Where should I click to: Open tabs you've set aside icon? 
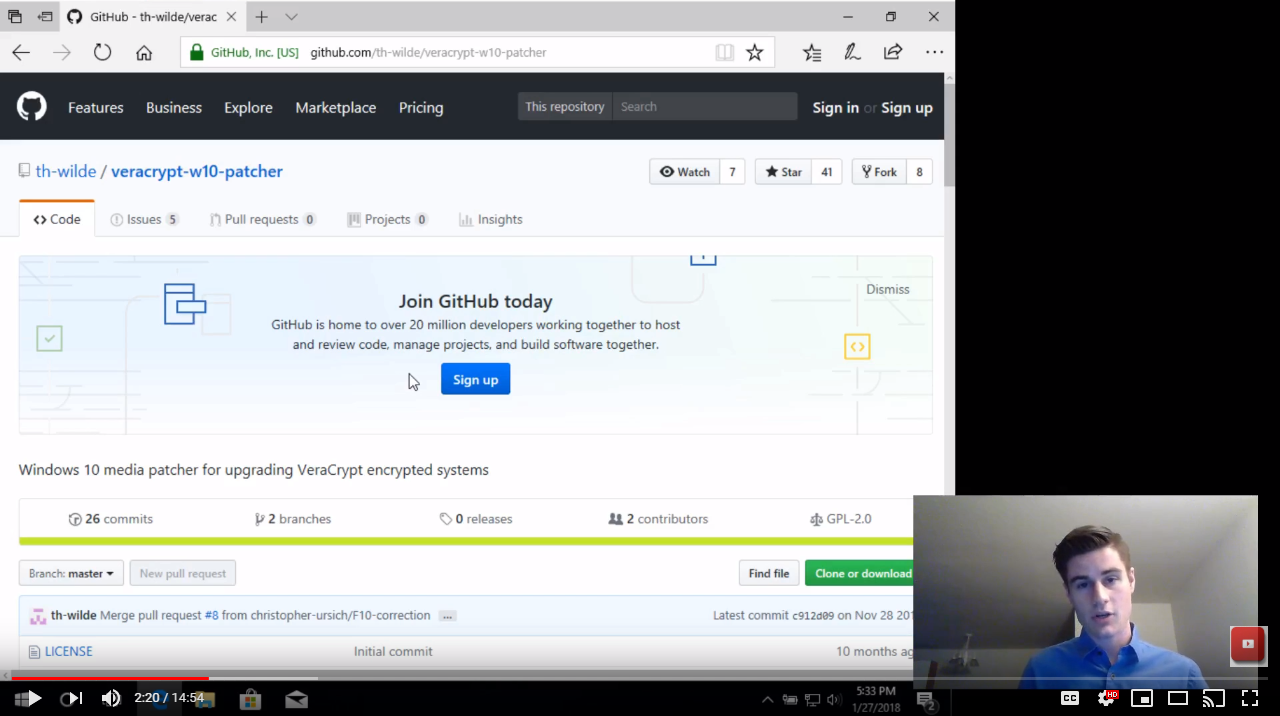pos(15,17)
